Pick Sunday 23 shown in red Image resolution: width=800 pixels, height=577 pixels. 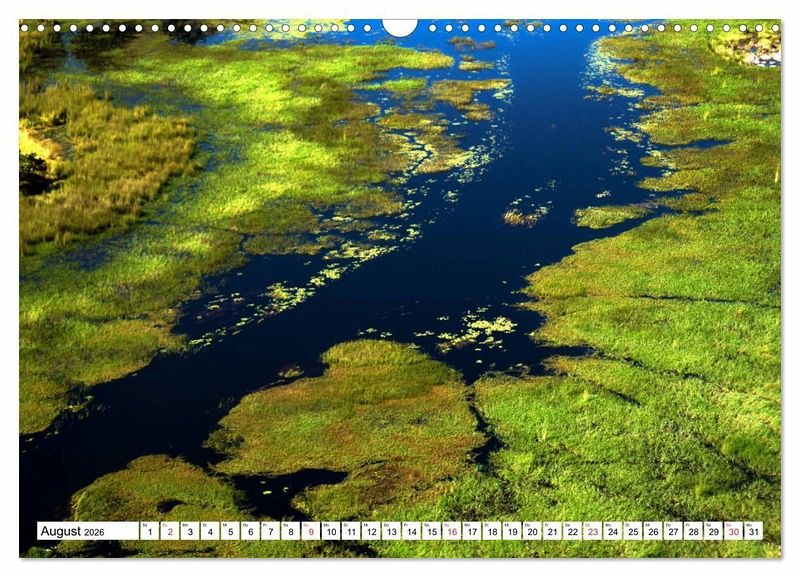[592, 532]
